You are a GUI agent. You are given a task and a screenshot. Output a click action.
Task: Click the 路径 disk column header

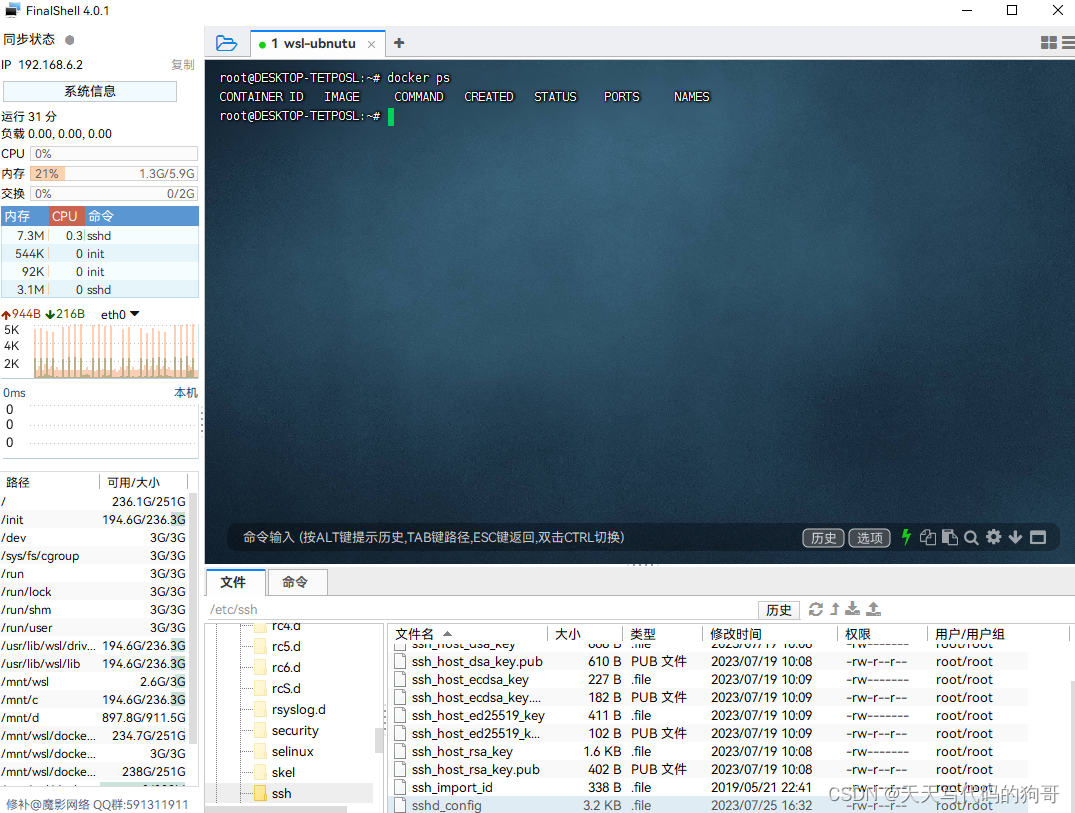click(x=49, y=482)
